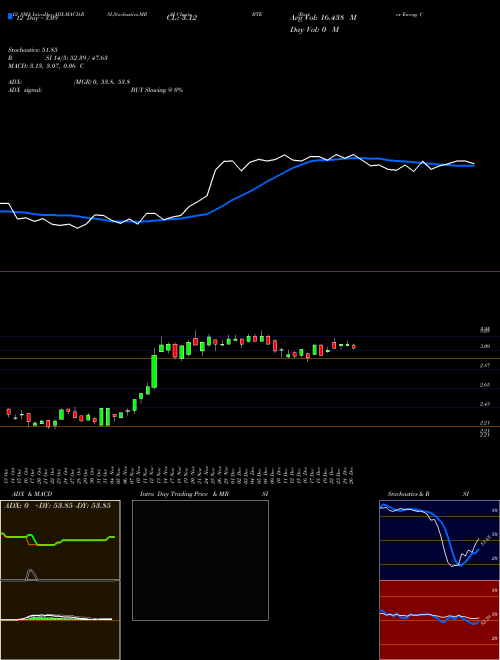Click the 'MACD: 3.13, 3.07, 0.06 C' line
The image size is (500, 660).
[46, 66]
